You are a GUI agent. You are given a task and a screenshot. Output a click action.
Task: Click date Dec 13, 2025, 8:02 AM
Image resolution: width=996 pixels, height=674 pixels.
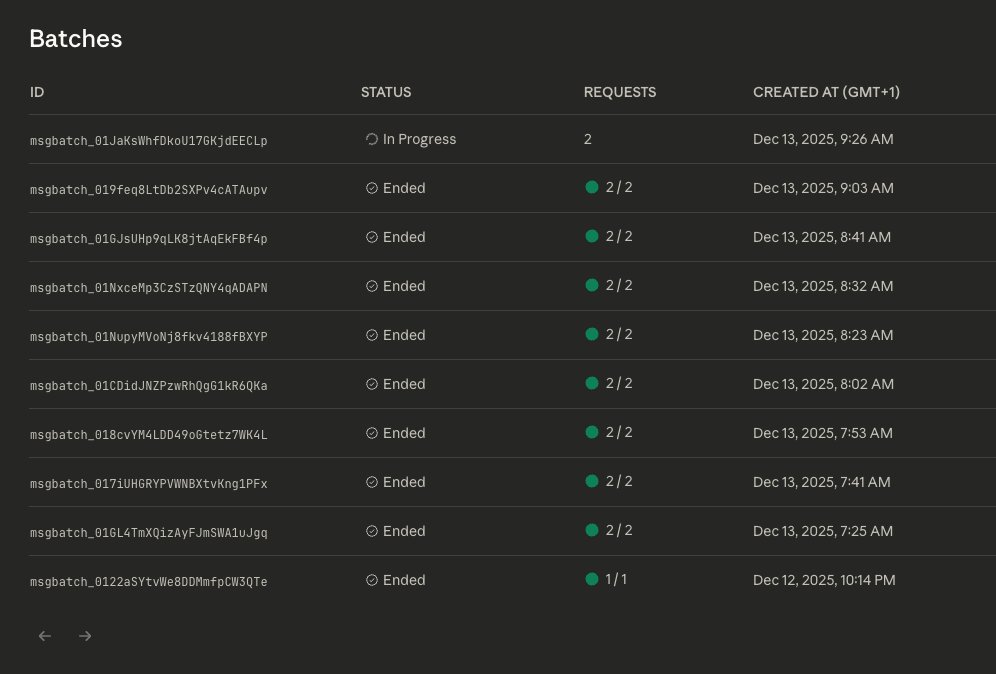tap(823, 384)
